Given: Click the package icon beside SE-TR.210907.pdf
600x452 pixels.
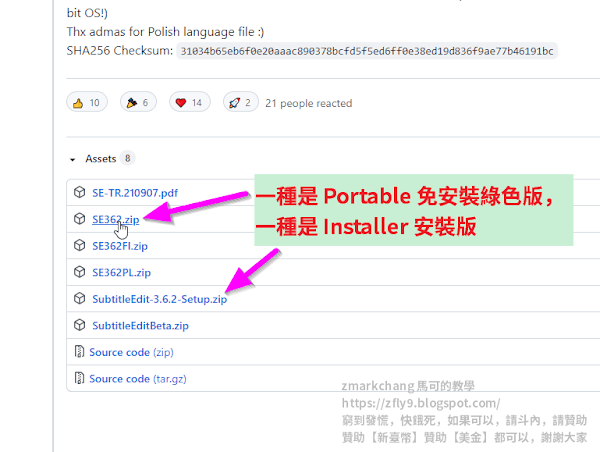Looking at the screenshot, I should 79,192.
